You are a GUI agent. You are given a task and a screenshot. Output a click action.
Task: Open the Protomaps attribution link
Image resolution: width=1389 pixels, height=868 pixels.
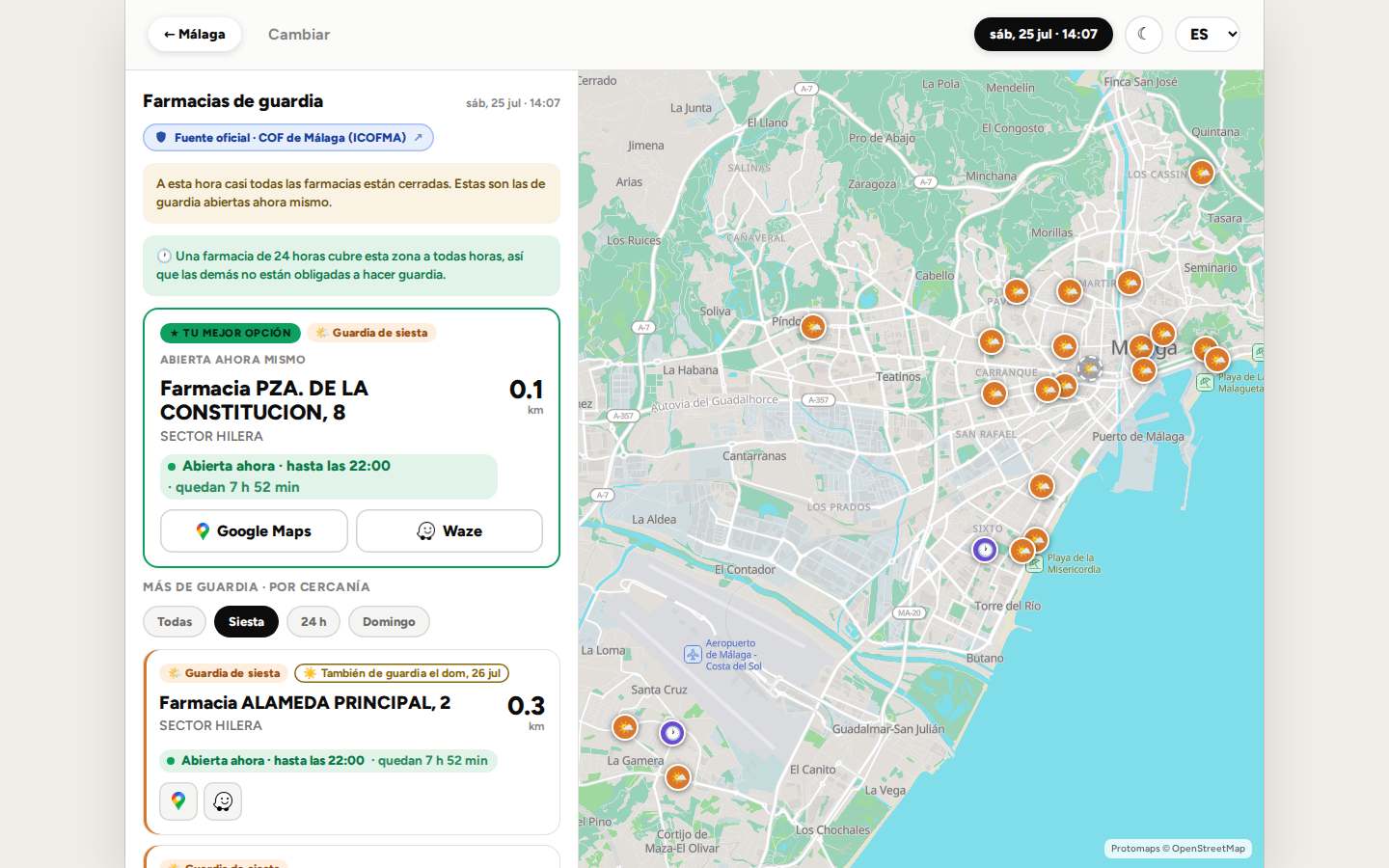pos(1135,849)
